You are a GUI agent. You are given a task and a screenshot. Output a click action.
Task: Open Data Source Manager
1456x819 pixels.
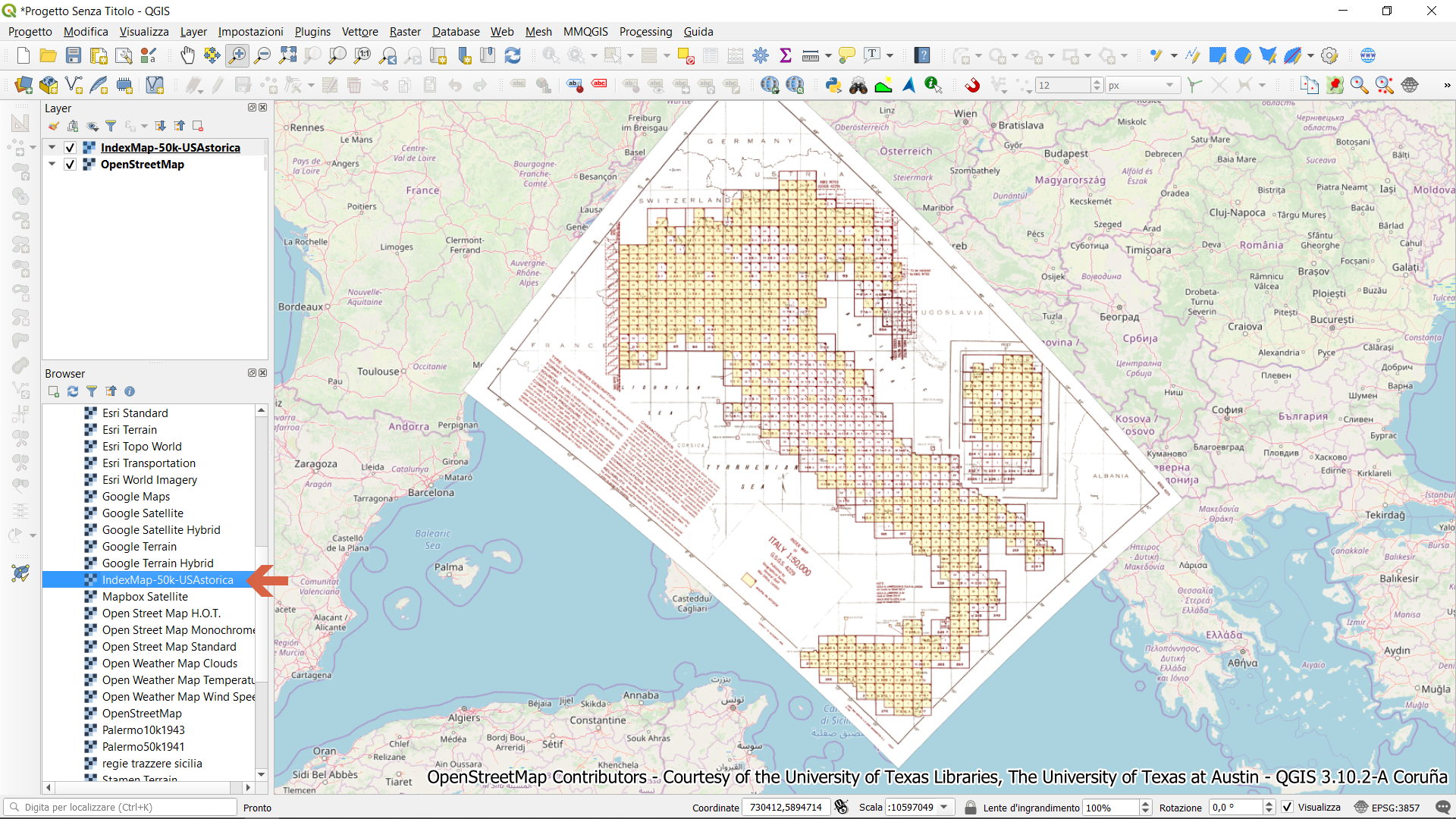point(24,85)
